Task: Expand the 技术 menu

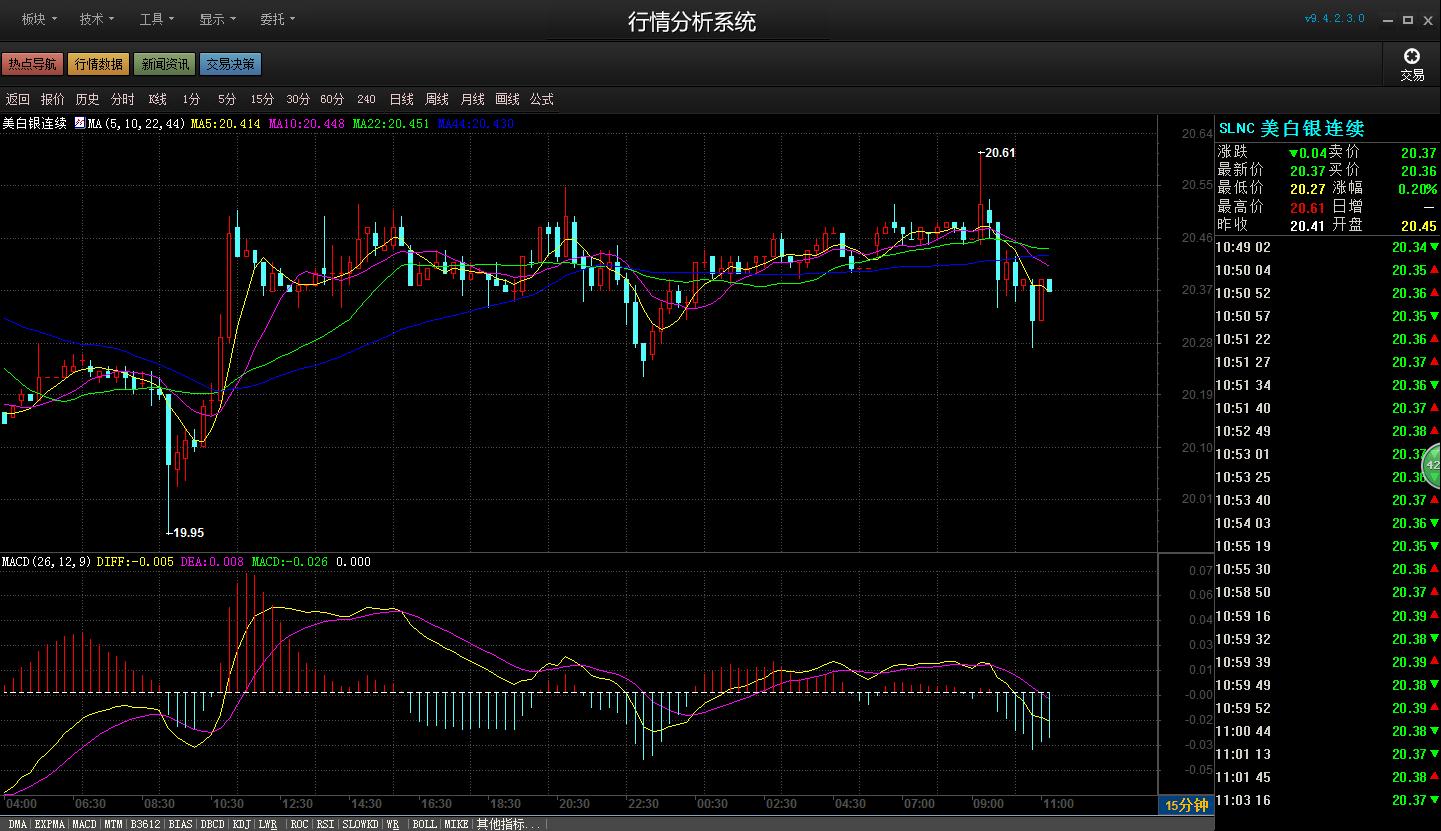Action: 97,19
